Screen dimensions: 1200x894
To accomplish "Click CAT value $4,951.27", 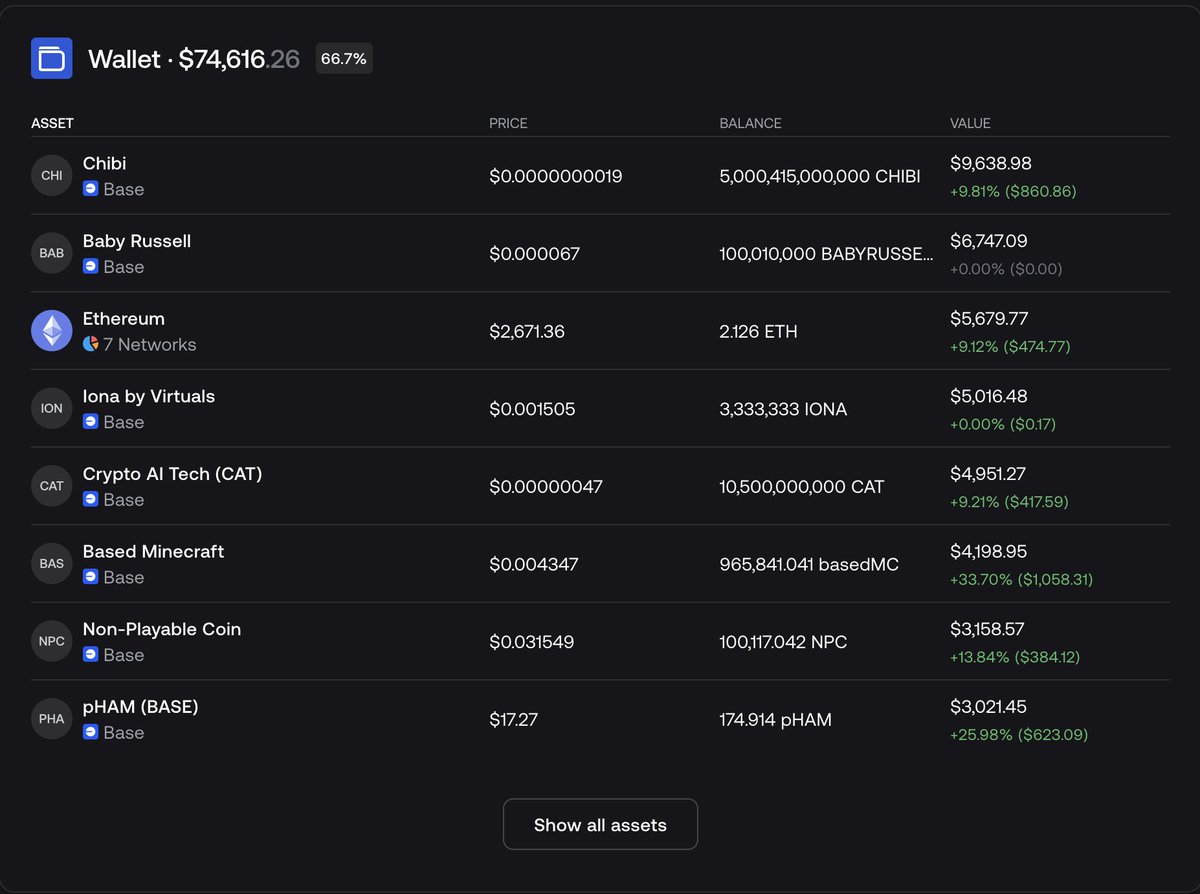I will 988,474.
